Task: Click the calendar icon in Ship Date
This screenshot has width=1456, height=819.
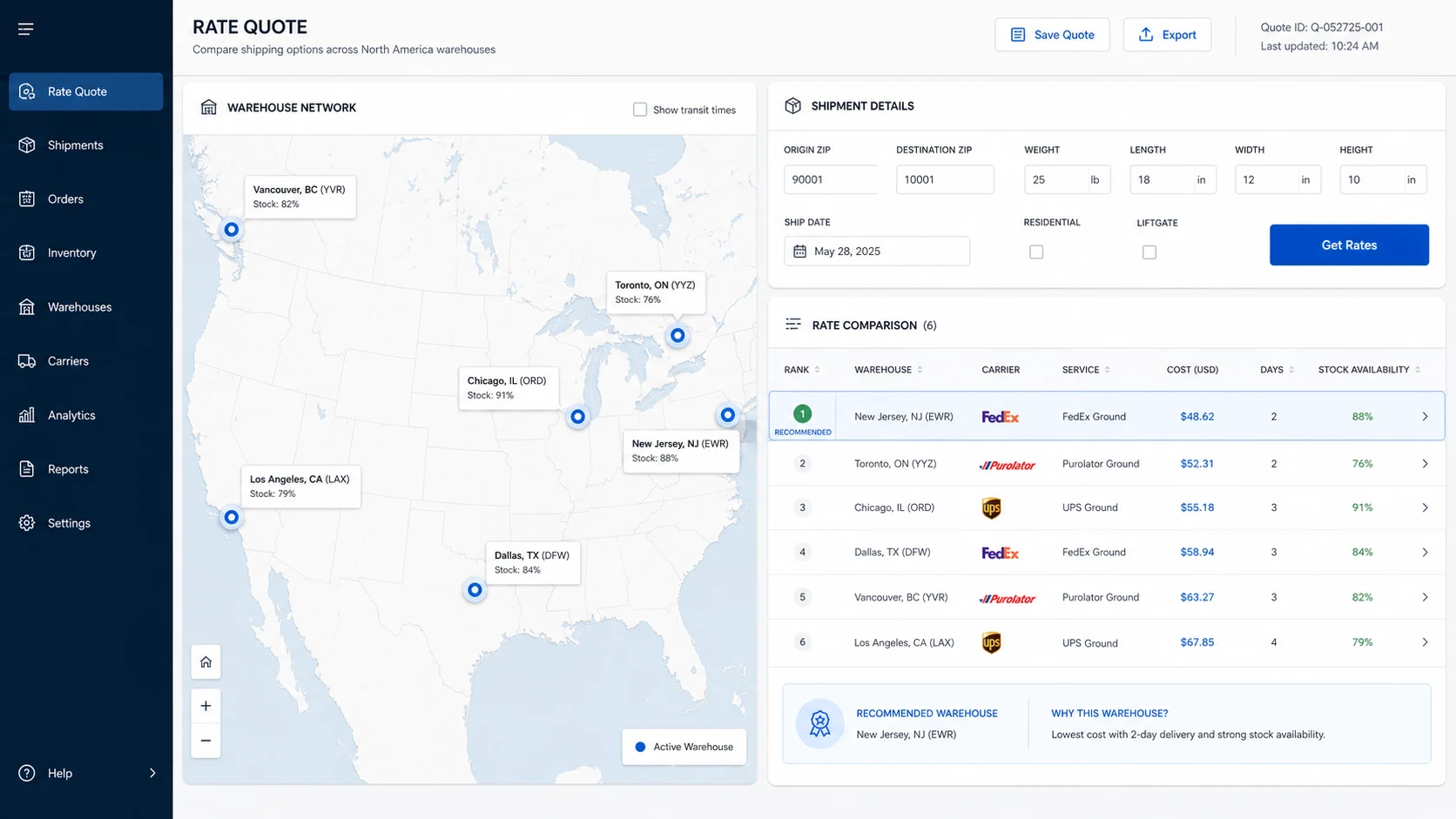Action: [x=799, y=252]
